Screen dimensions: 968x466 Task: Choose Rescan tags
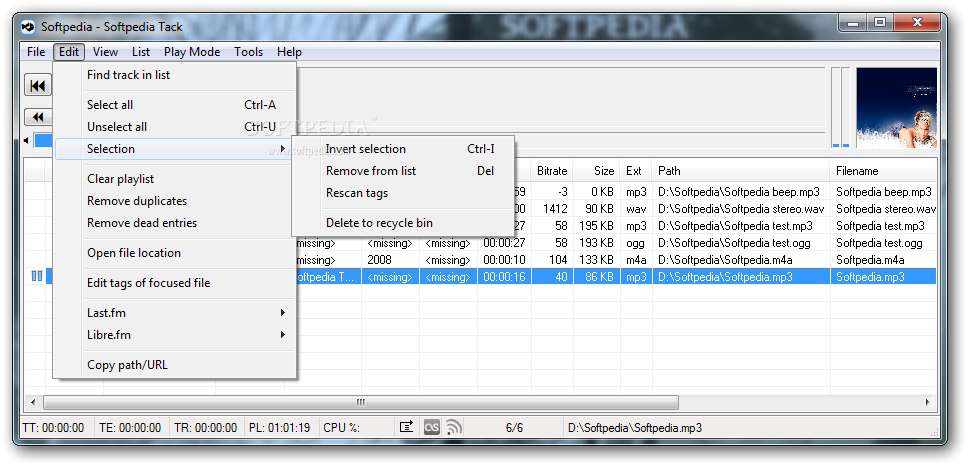coord(403,193)
